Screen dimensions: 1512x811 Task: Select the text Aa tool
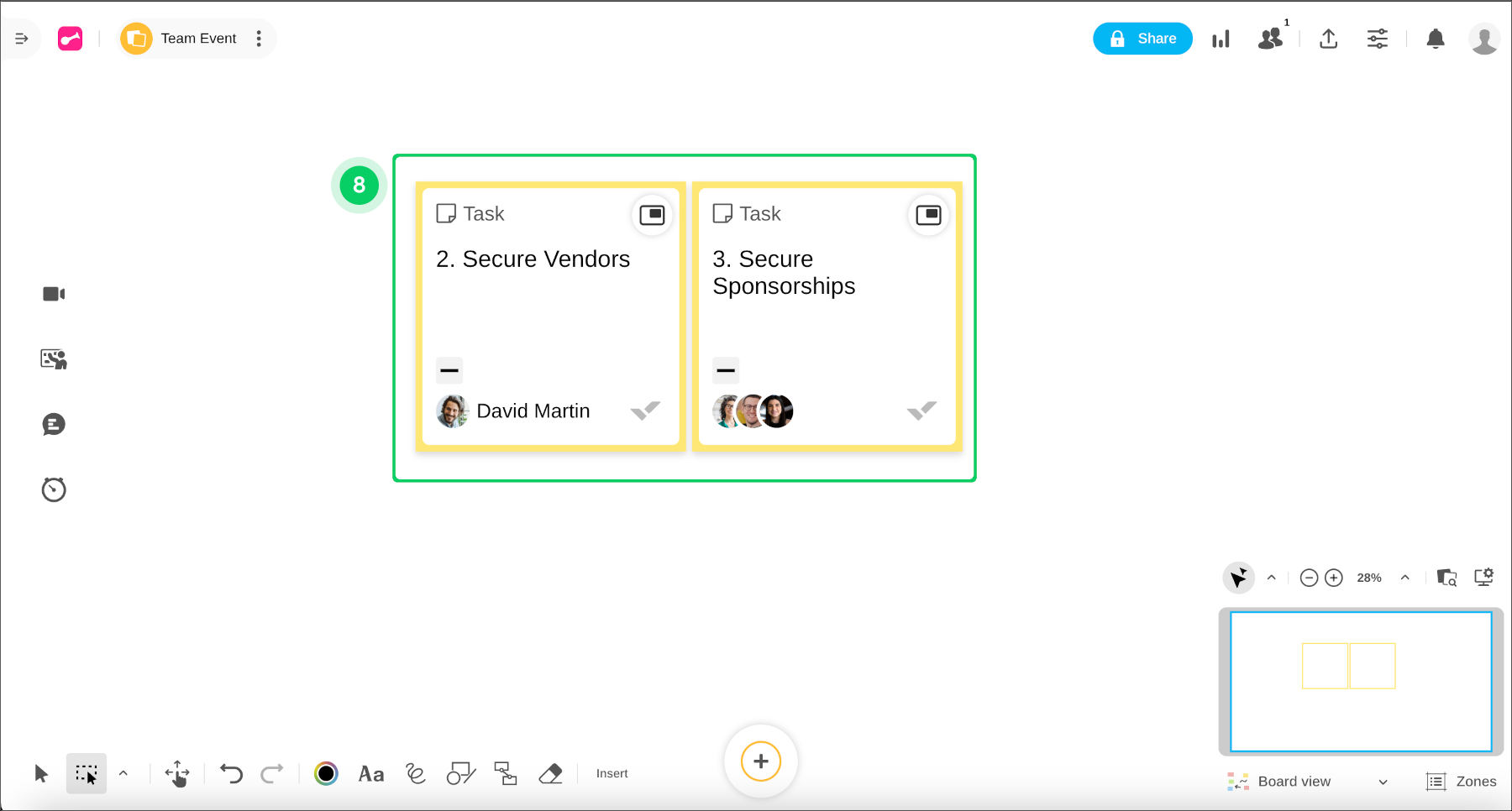(370, 773)
